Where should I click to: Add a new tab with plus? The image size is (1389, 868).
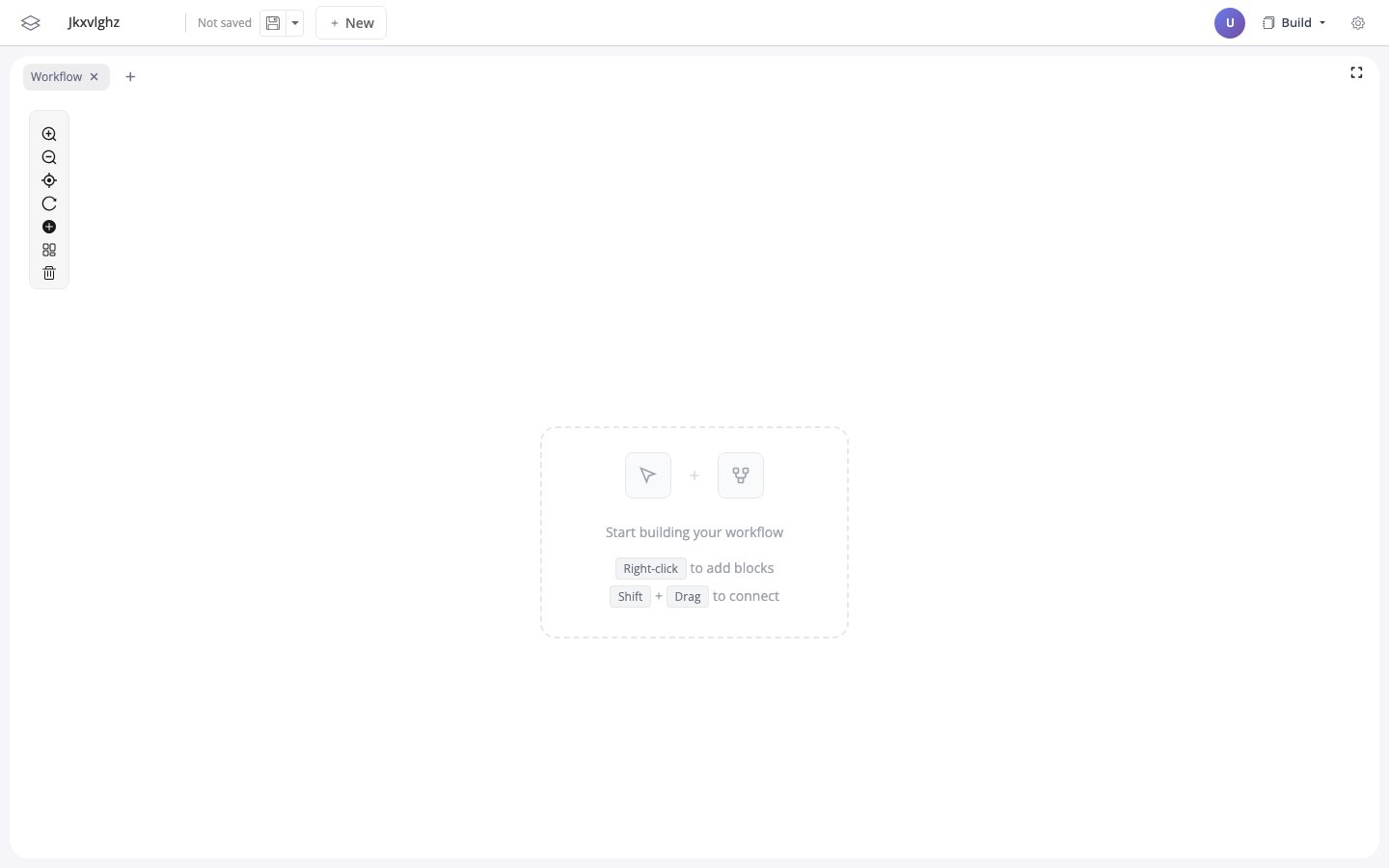pyautogui.click(x=130, y=77)
